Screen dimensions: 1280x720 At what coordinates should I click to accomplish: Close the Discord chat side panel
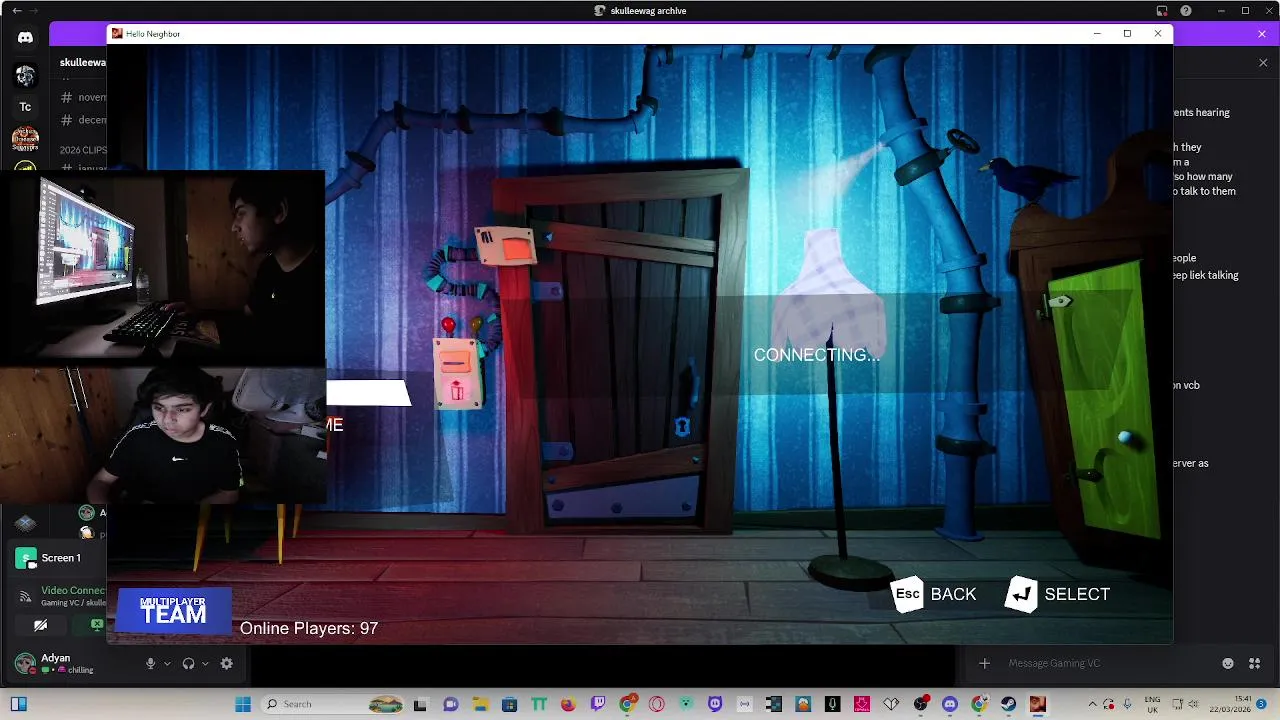point(1263,63)
